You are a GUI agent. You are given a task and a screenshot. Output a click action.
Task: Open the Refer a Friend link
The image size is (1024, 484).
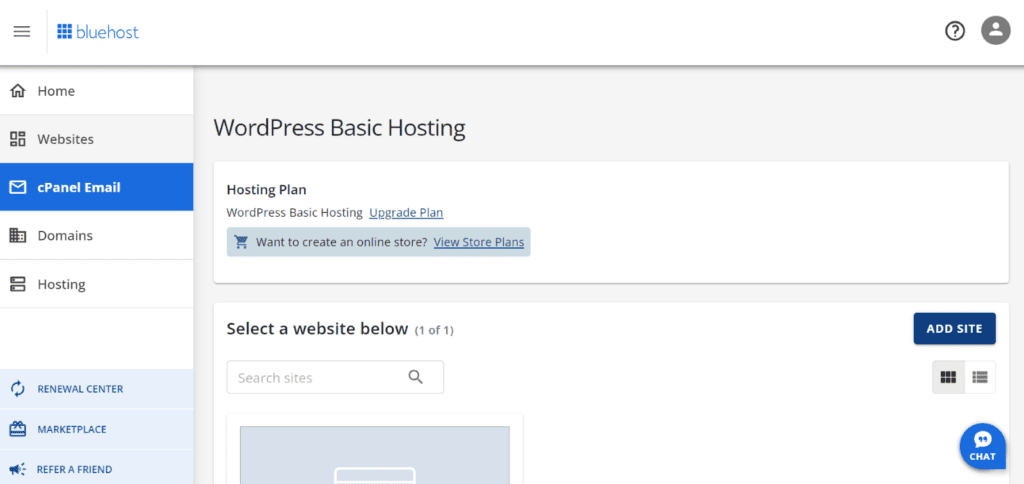[97, 469]
